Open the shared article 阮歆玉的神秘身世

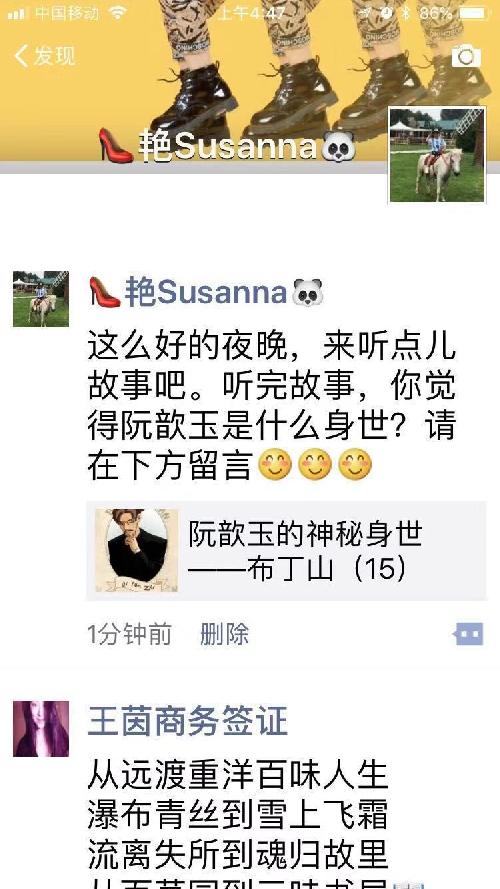pyautogui.click(x=286, y=551)
